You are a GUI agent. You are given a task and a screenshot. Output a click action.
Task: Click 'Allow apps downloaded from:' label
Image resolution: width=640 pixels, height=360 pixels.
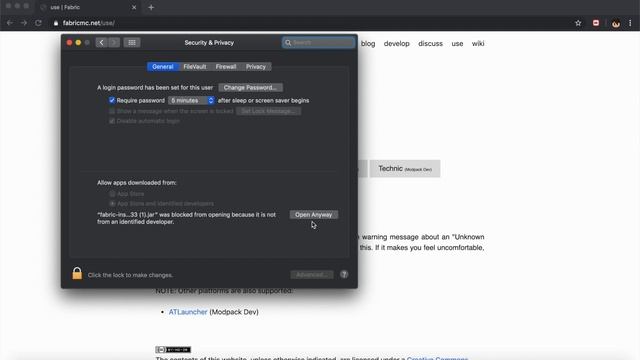tap(137, 182)
